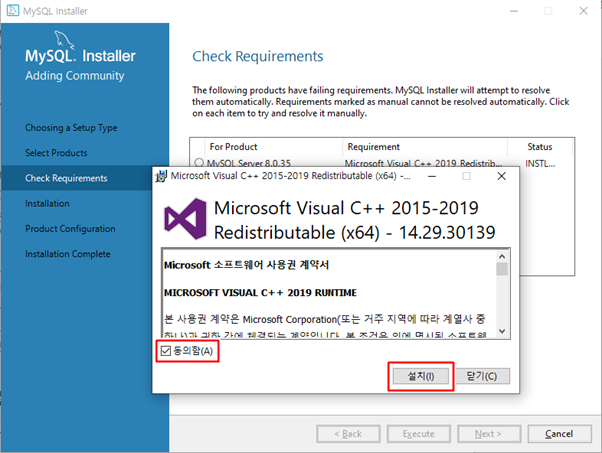Click the Requirement column header

click(x=374, y=147)
